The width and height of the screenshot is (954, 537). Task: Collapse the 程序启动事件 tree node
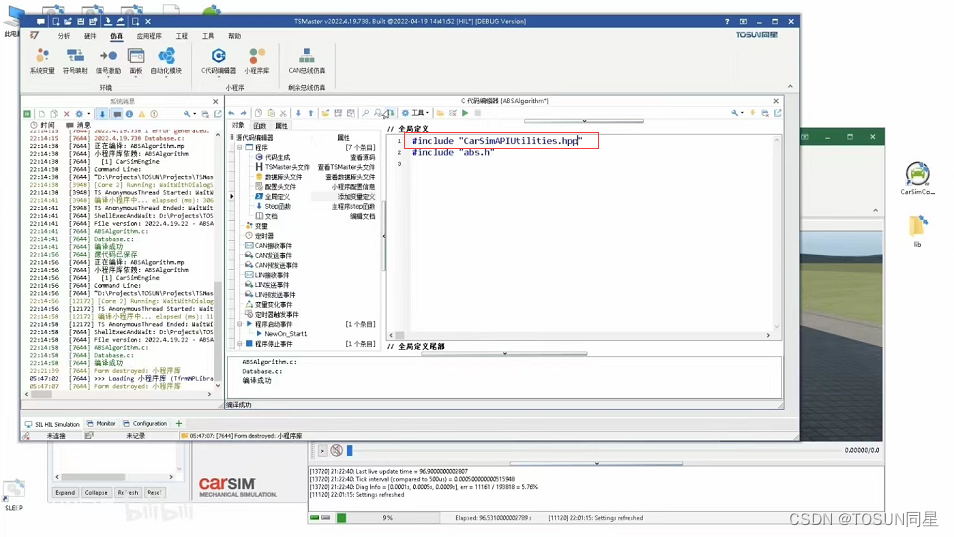pyautogui.click(x=240, y=324)
